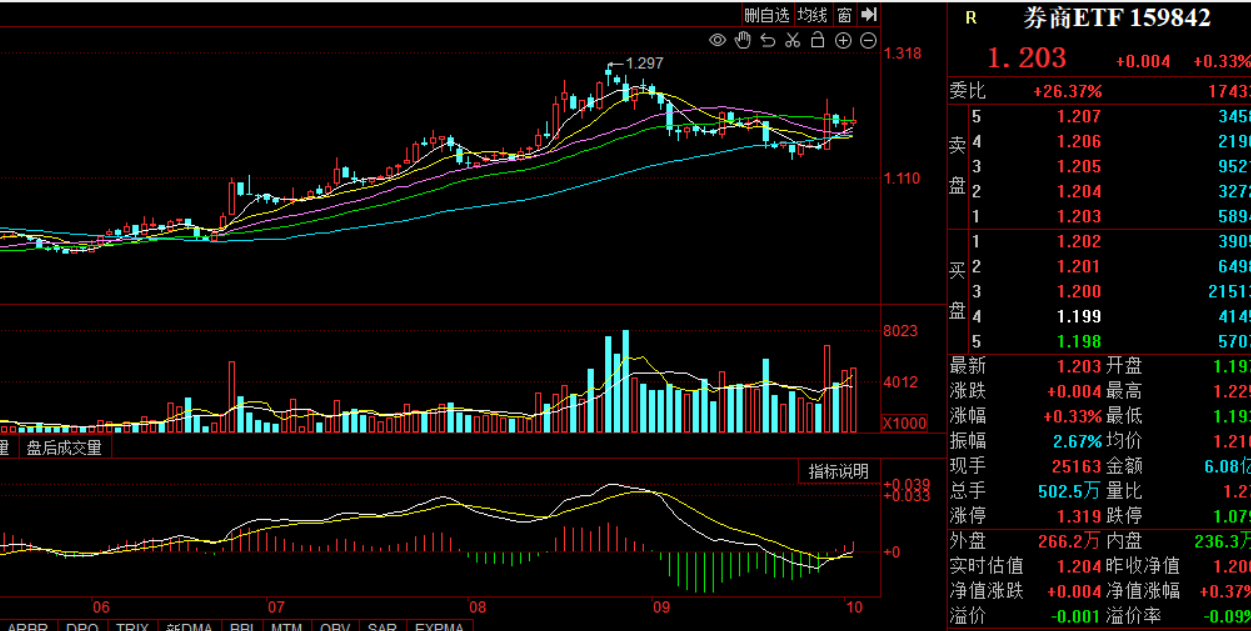Click the 09 month marker on timeline
The width and height of the screenshot is (1251, 631).
[x=660, y=607]
